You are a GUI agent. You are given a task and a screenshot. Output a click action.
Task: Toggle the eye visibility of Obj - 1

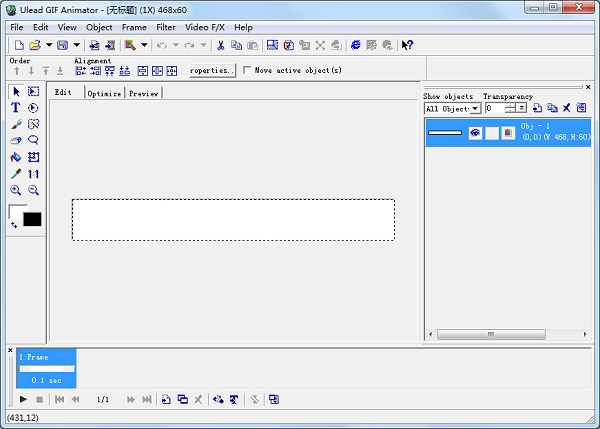[x=475, y=133]
